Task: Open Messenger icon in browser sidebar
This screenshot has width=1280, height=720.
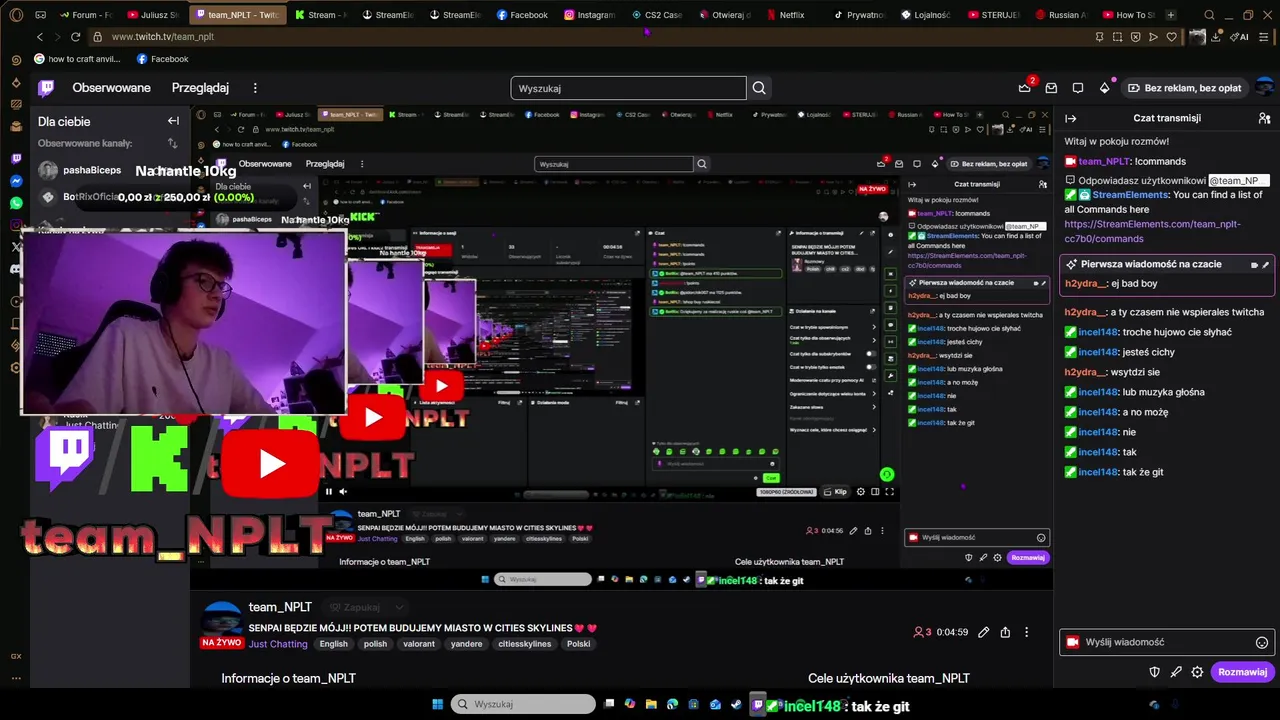Action: click(x=16, y=181)
